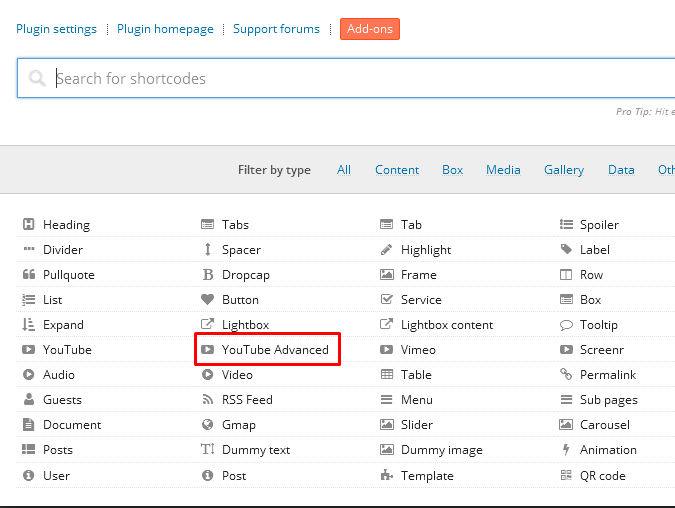Pick the Audio shortcode icon
Screen dimensions: 675x508
[29, 375]
